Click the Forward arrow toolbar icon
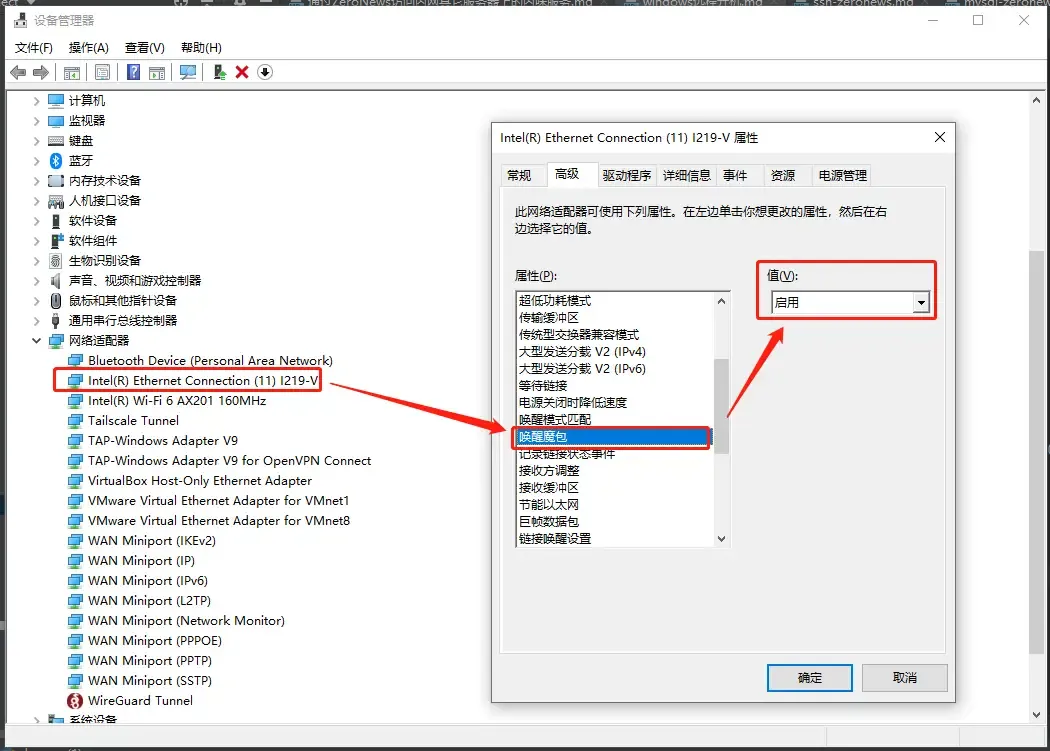The height and width of the screenshot is (751, 1050). (41, 72)
